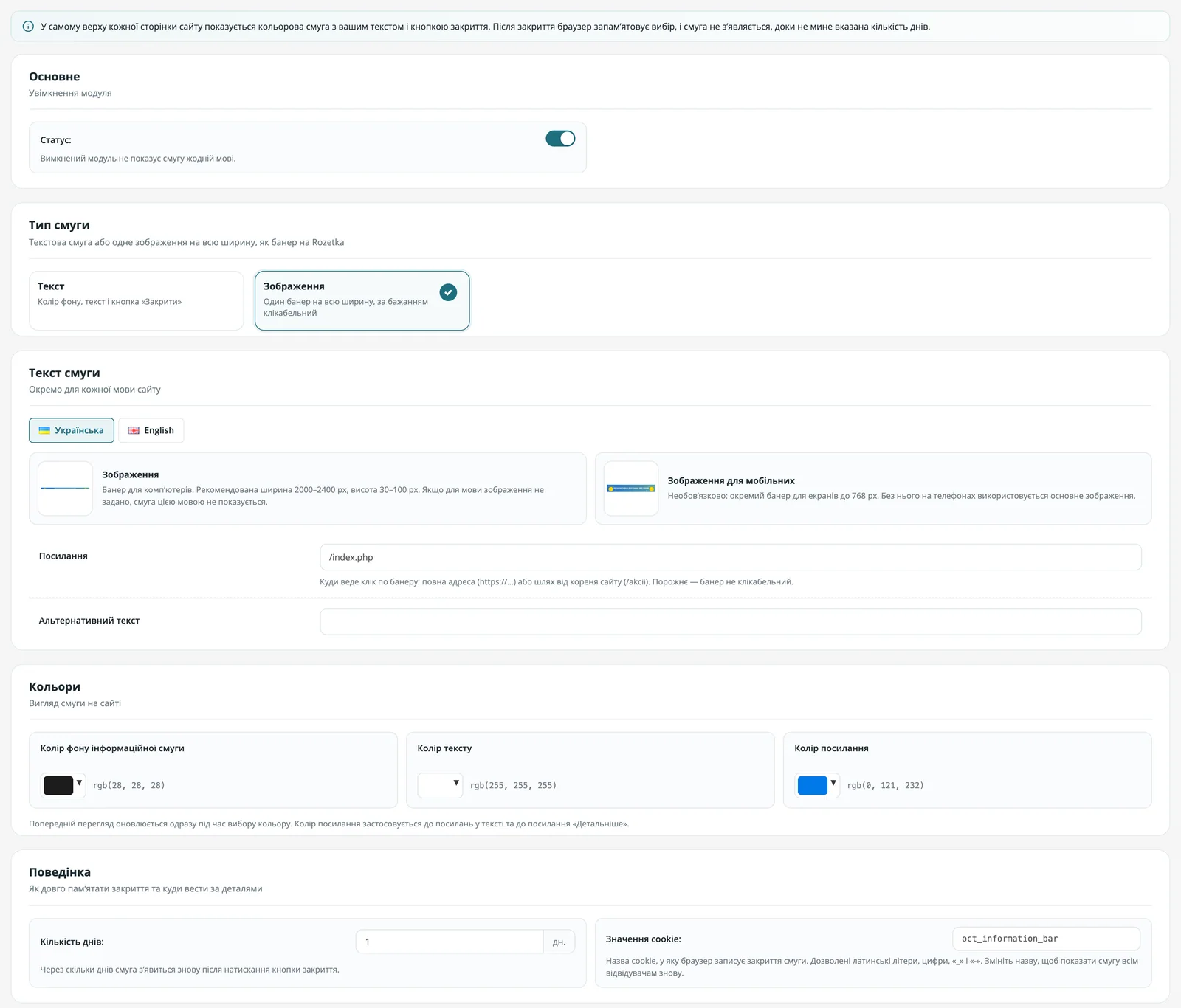The image size is (1181, 1008).
Task: Click the Основне section heading
Action: pos(55,77)
